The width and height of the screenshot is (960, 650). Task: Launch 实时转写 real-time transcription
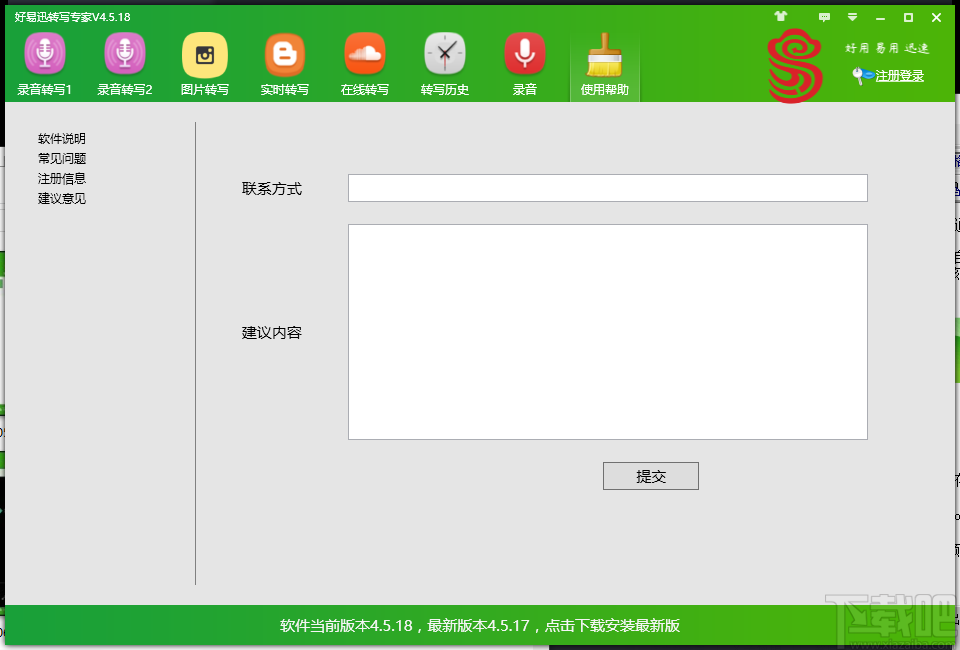(x=284, y=62)
